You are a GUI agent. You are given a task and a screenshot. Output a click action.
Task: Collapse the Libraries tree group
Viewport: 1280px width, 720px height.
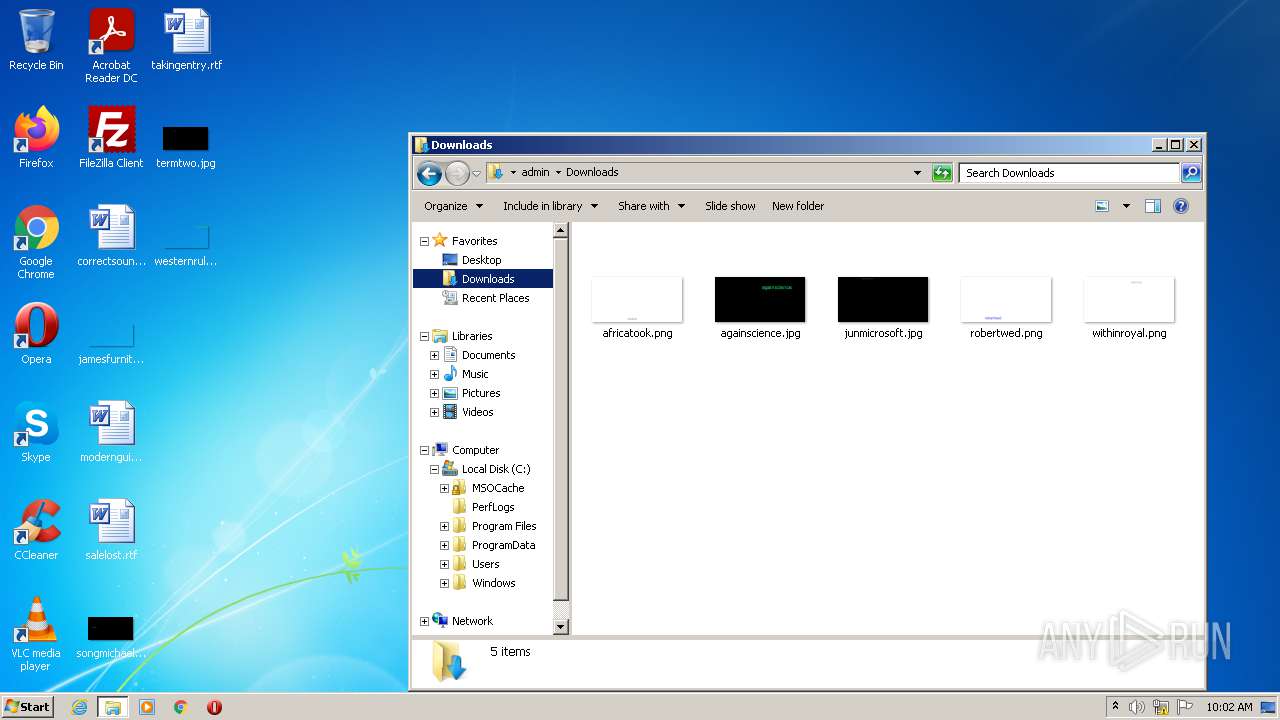(x=424, y=336)
